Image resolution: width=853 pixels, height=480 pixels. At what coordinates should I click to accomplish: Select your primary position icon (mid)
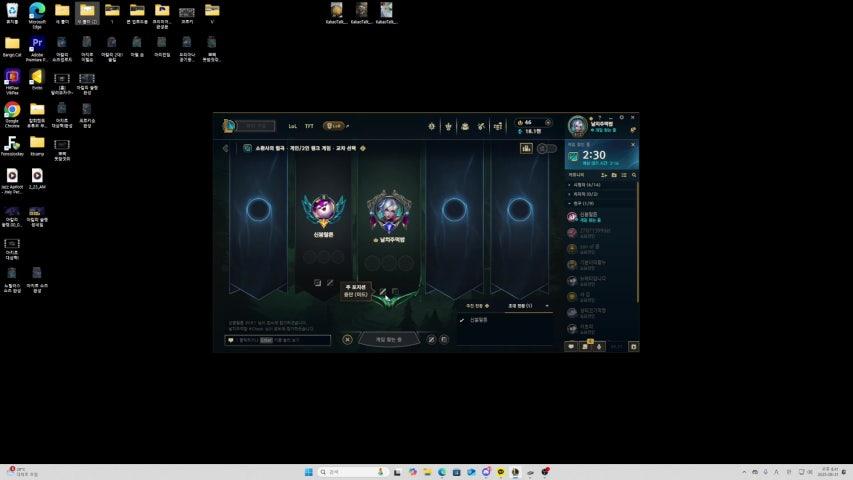pos(383,292)
